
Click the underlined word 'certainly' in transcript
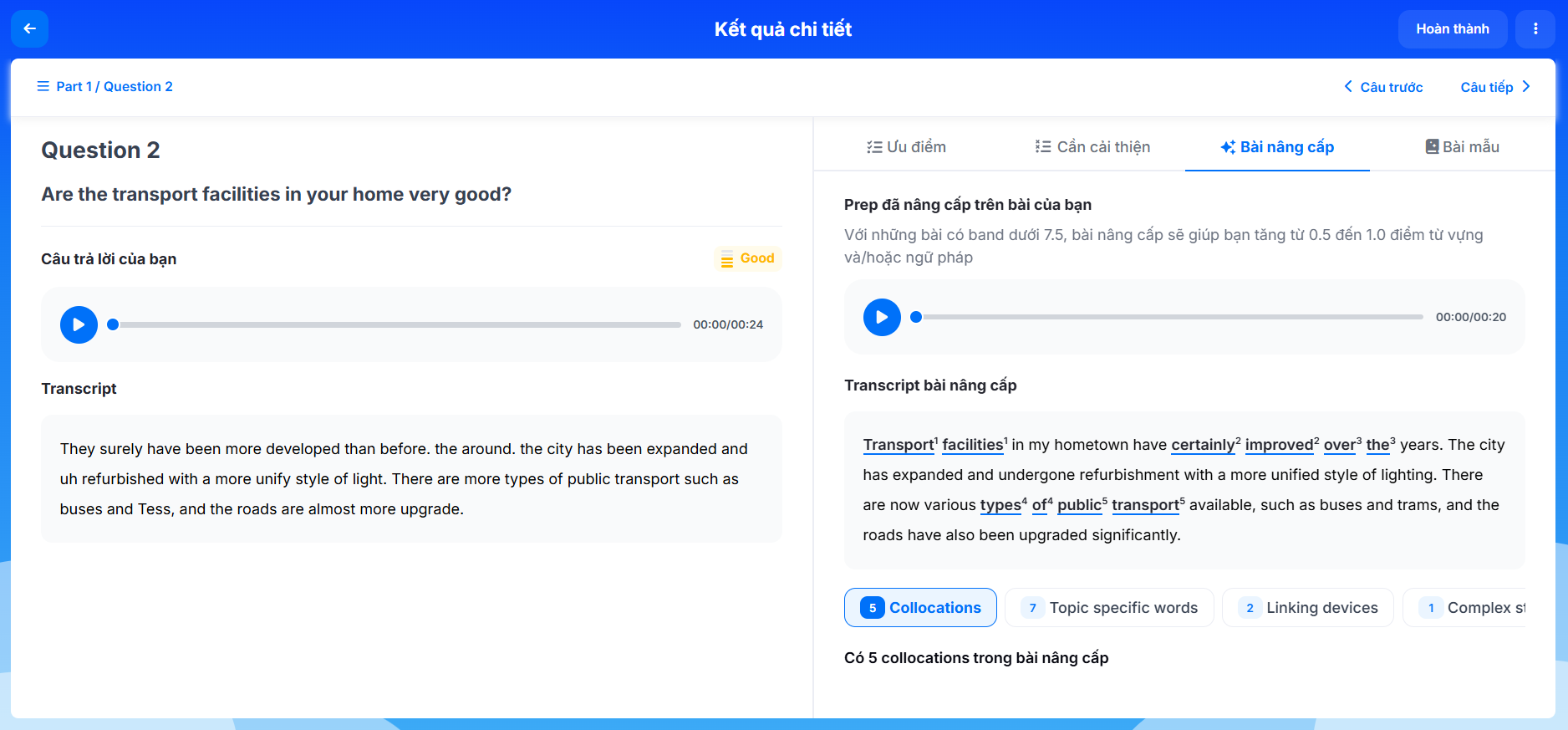pos(1203,445)
